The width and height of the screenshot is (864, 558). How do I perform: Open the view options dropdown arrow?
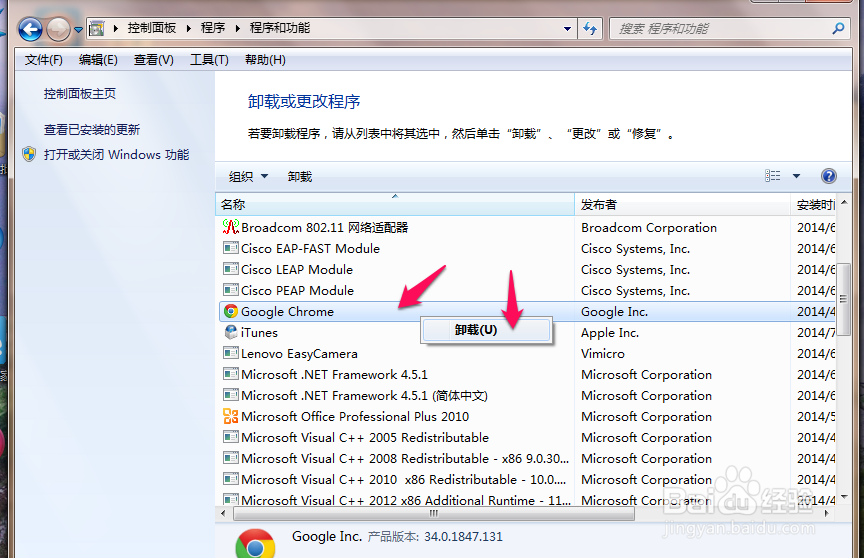point(796,176)
